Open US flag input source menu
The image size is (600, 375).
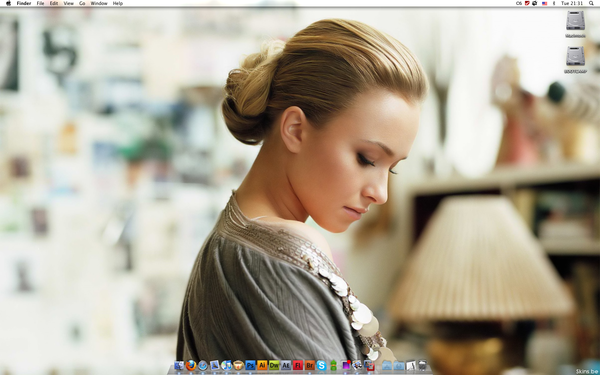pyautogui.click(x=544, y=3)
